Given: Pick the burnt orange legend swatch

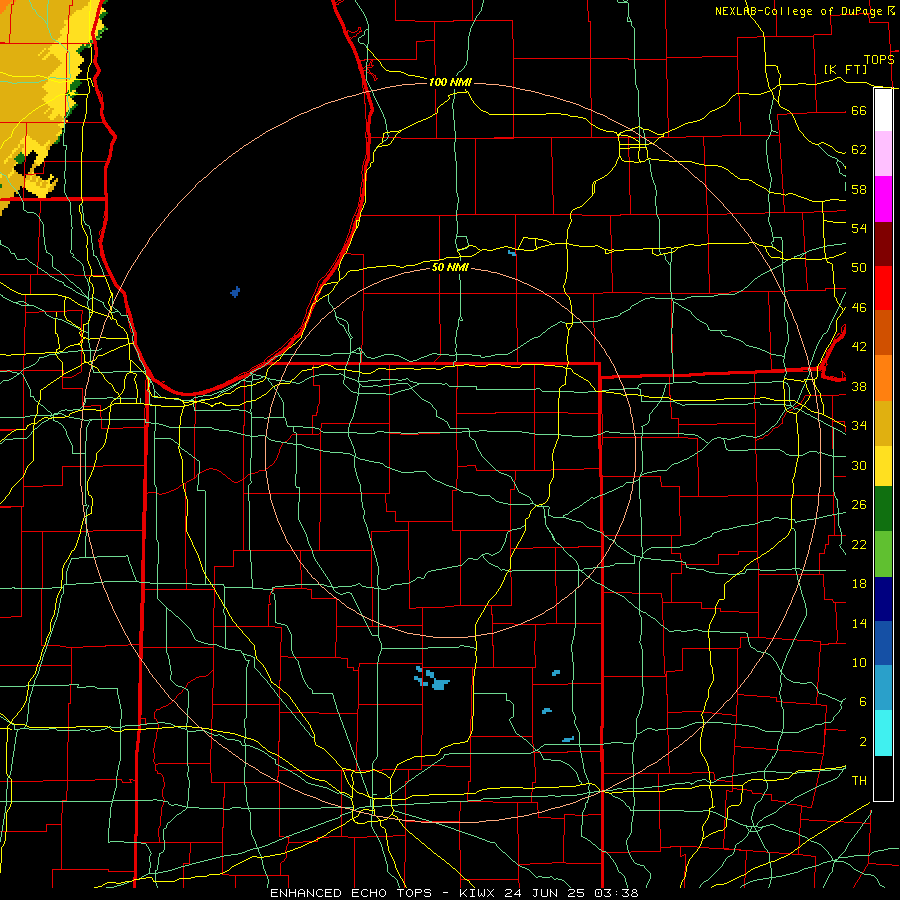Looking at the screenshot, I should [883, 332].
